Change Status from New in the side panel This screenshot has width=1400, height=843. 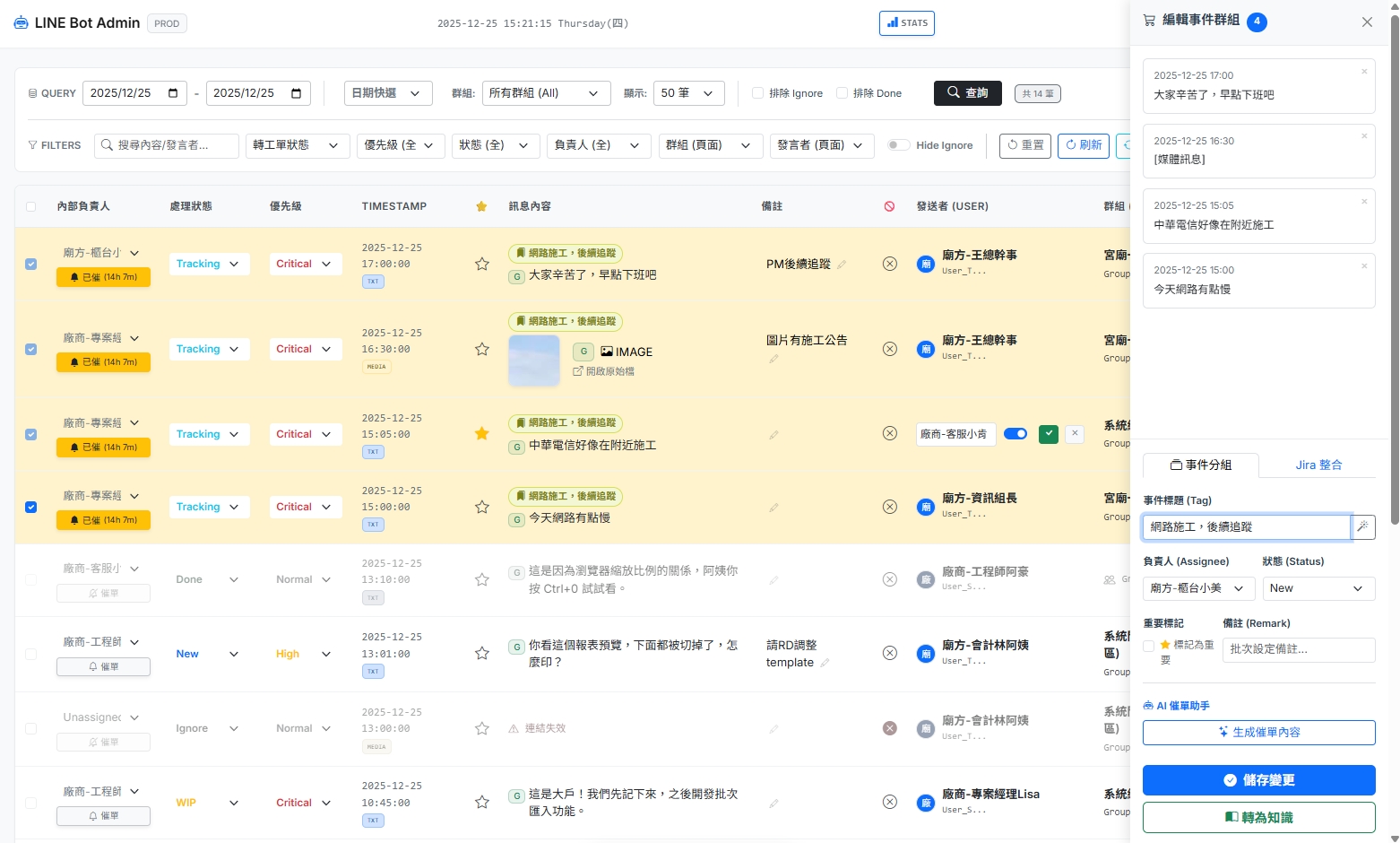click(x=1318, y=588)
